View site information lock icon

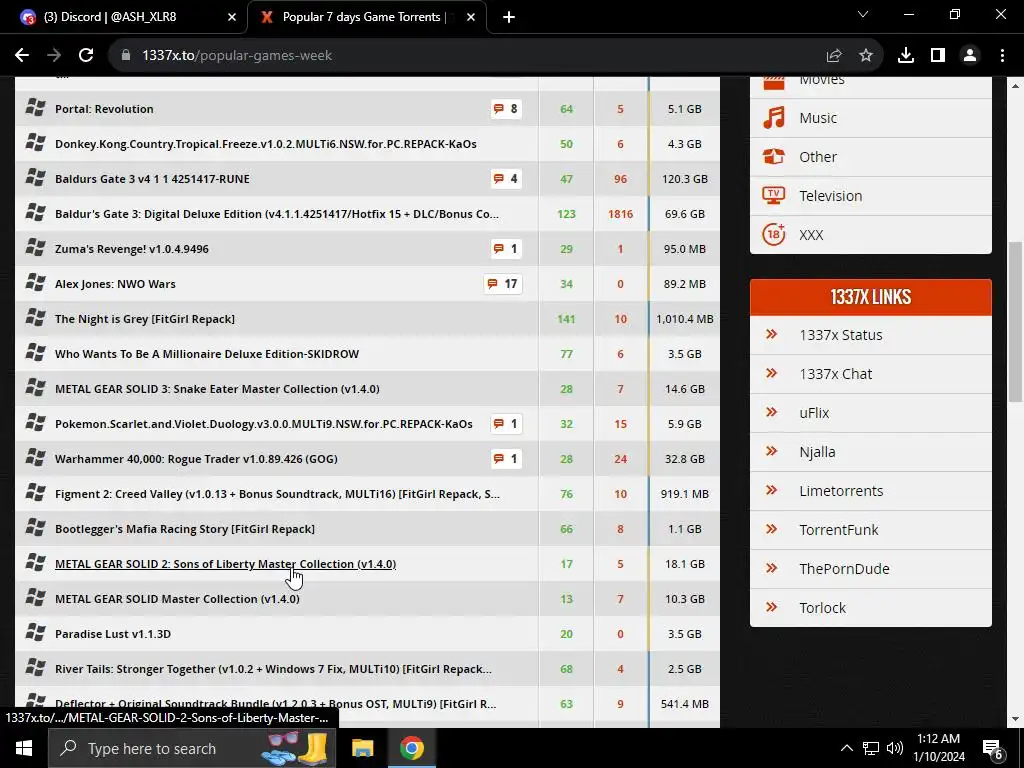(x=126, y=56)
